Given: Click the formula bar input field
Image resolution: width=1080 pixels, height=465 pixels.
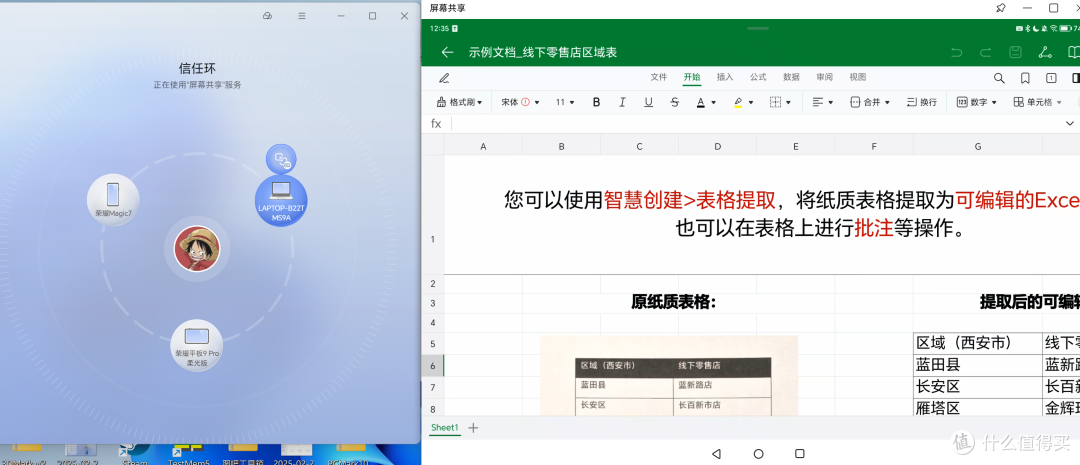Looking at the screenshot, I should coord(757,123).
